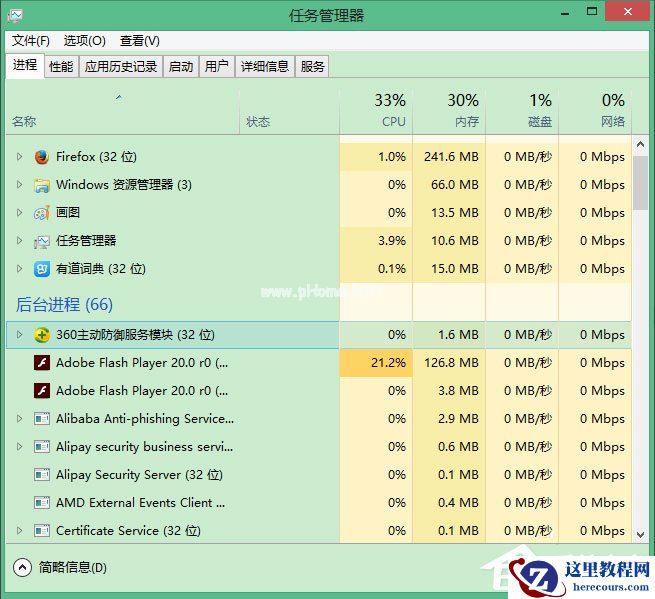Click the 任务管理器 process row icon

coord(42,241)
